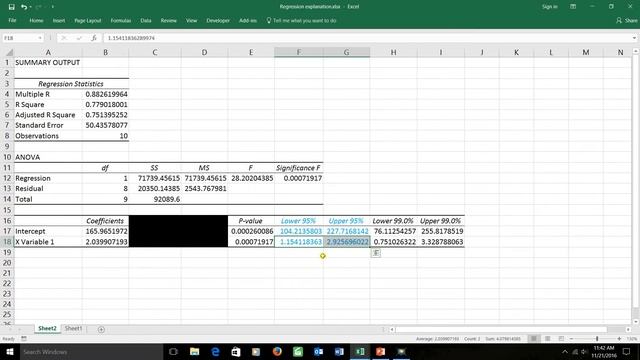Click the Name Box showing F18
The width and height of the screenshot is (640, 360).
click(20, 38)
